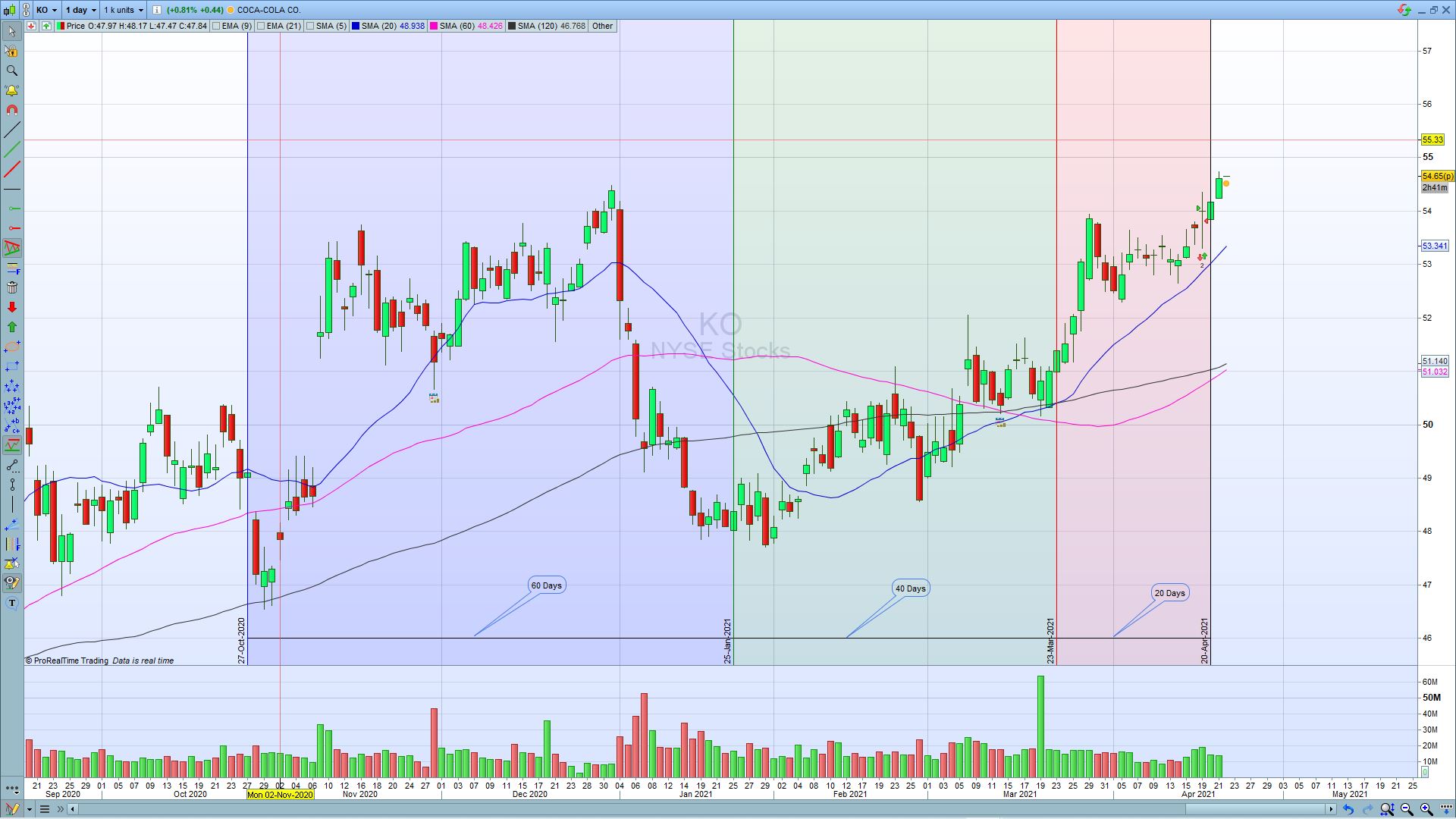Enable the EMA (21) indicator checkbox

[261, 26]
